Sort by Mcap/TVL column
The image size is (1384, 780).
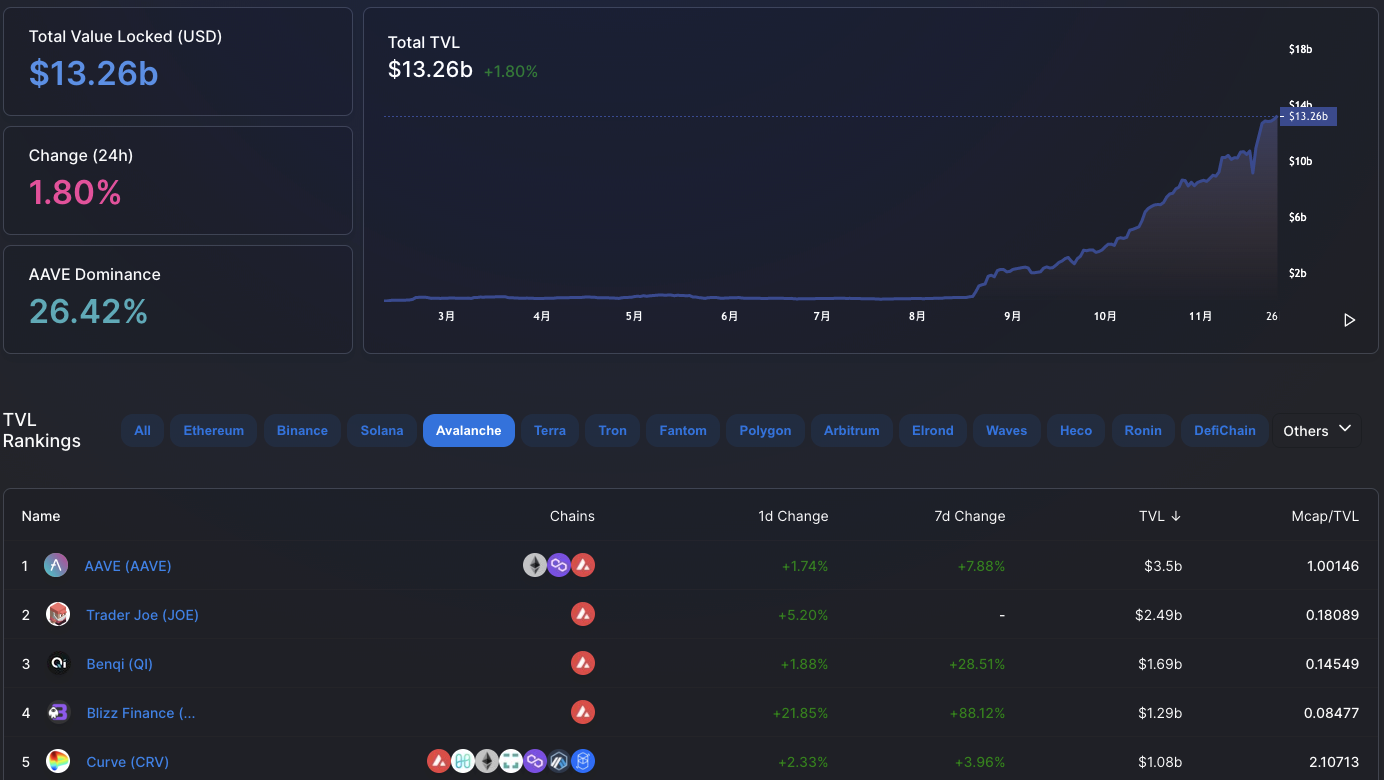coord(1325,516)
